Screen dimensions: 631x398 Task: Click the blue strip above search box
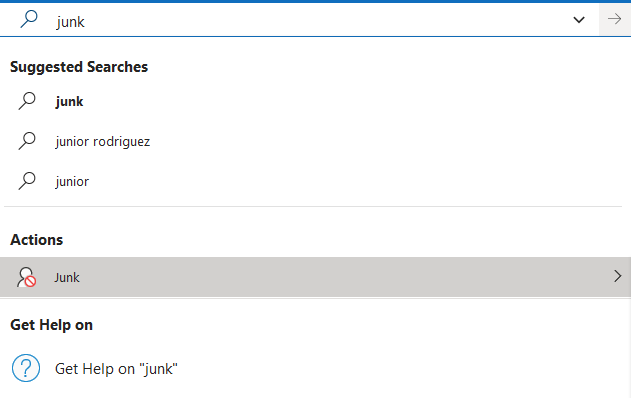316,2
